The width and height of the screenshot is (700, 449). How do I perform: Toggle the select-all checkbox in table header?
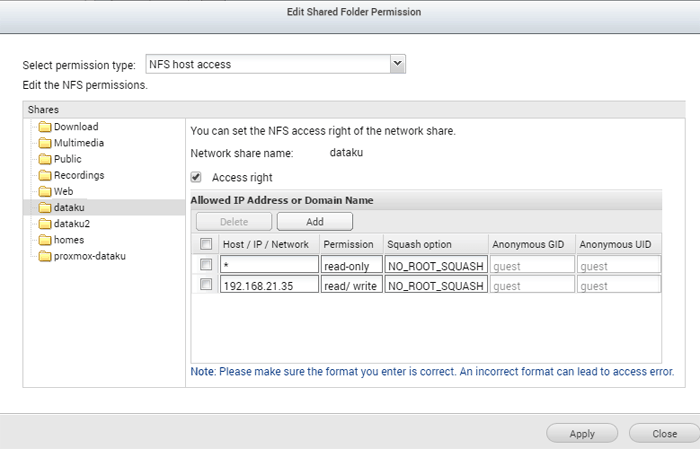point(206,244)
